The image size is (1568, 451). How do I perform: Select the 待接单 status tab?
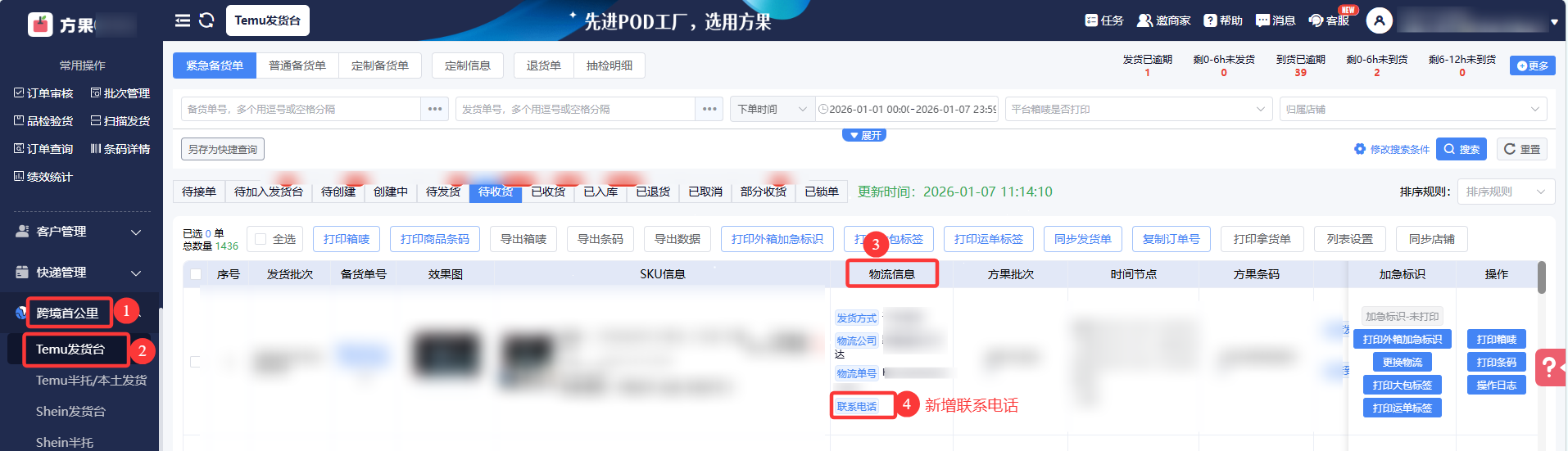coord(199,192)
